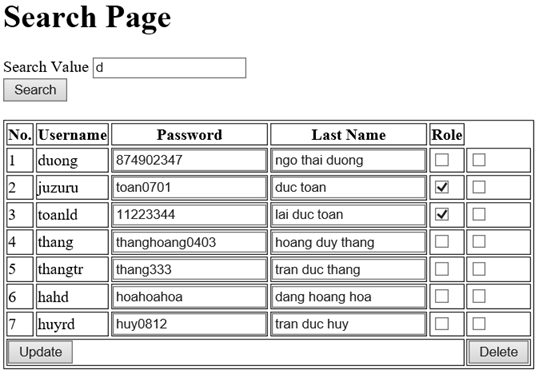This screenshot has height=374, width=539.
Task: Edit password field containing huy0812
Action: pos(189,324)
